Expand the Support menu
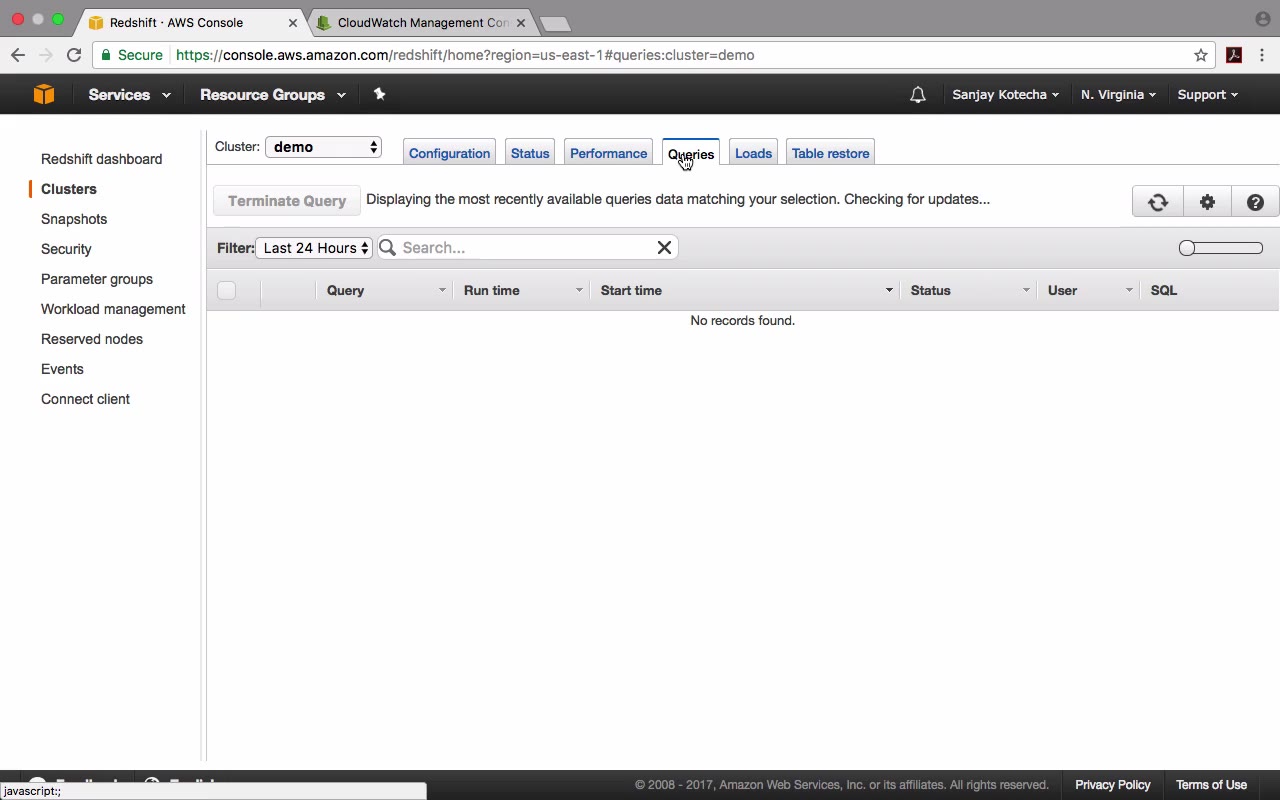 click(x=1207, y=95)
